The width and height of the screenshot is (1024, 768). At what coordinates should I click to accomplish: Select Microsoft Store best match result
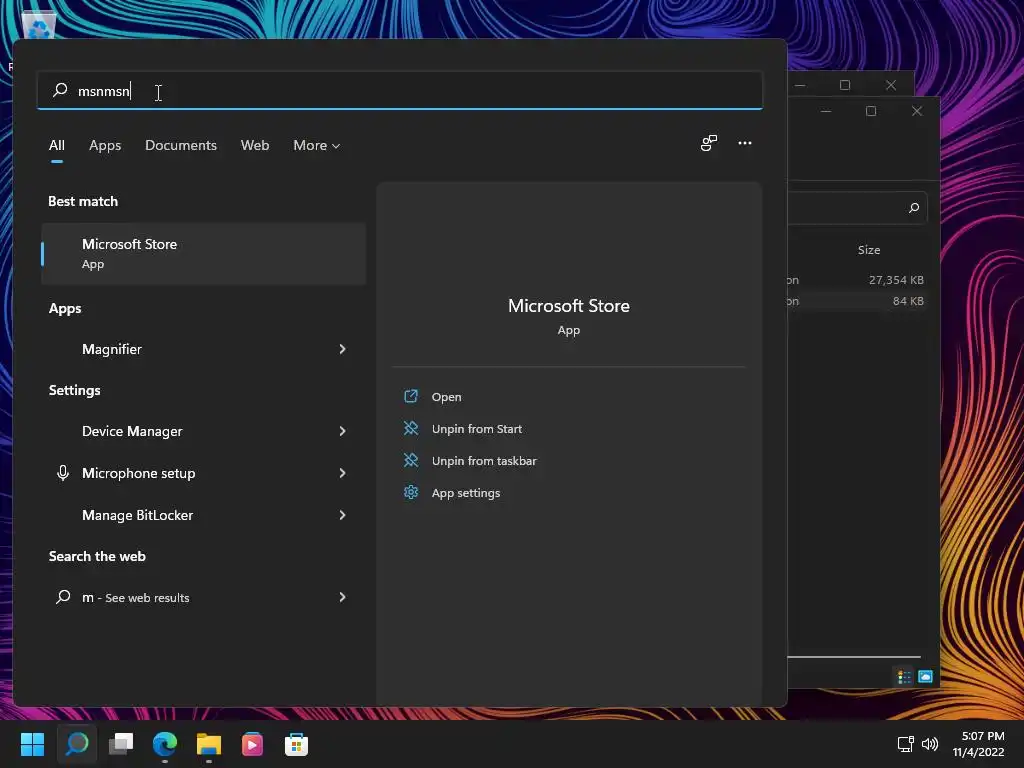(204, 253)
